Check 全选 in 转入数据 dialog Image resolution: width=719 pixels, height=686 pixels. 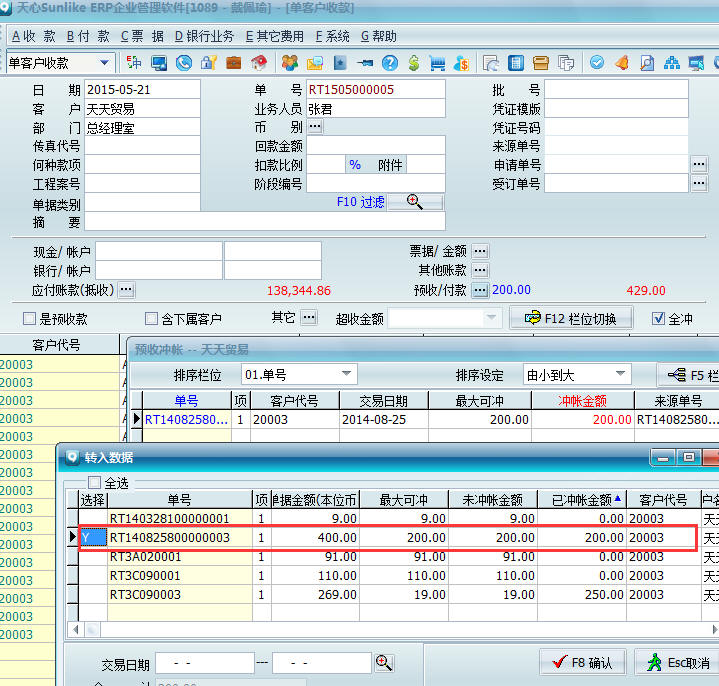[x=94, y=482]
